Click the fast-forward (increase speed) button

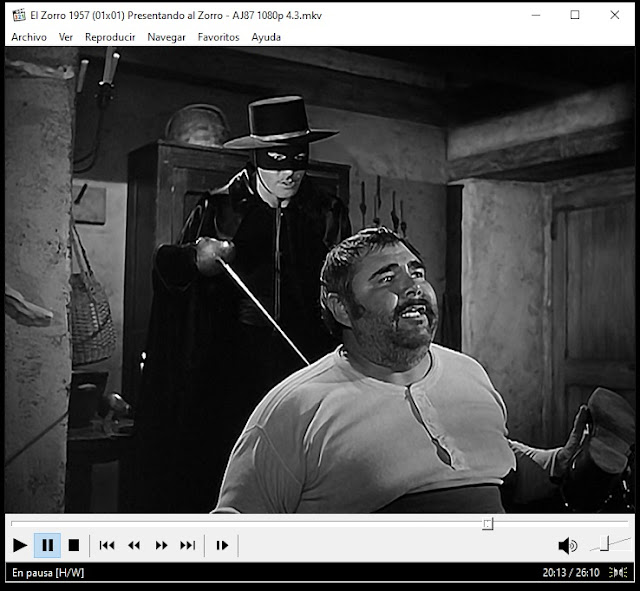point(161,545)
